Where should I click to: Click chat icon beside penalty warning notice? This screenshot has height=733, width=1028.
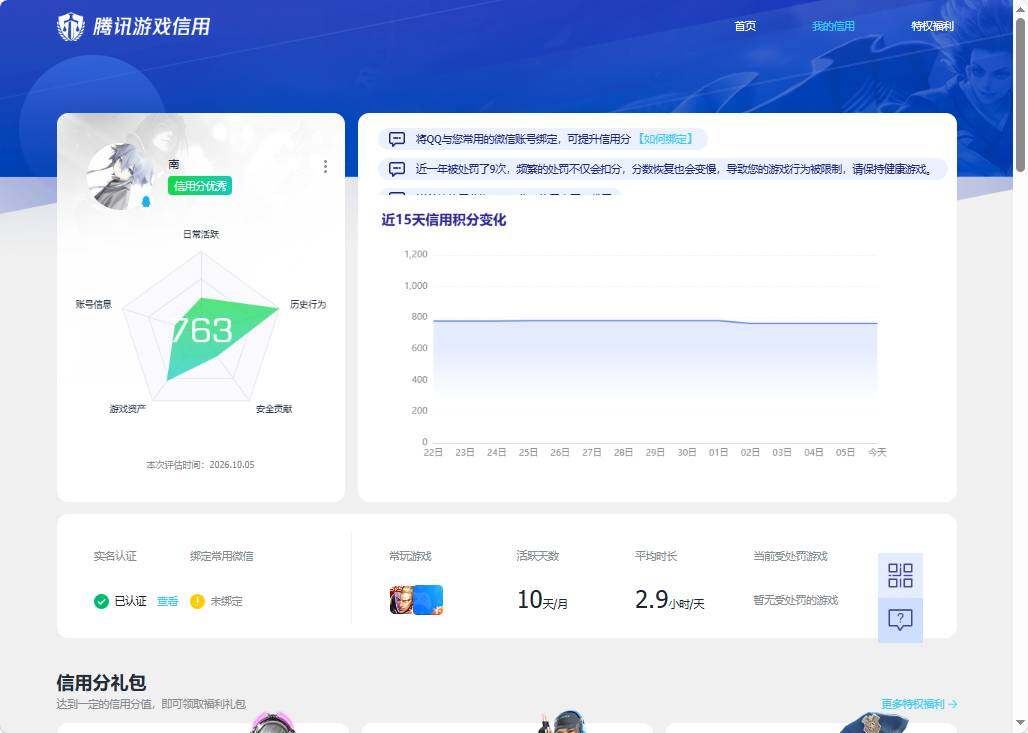397,169
